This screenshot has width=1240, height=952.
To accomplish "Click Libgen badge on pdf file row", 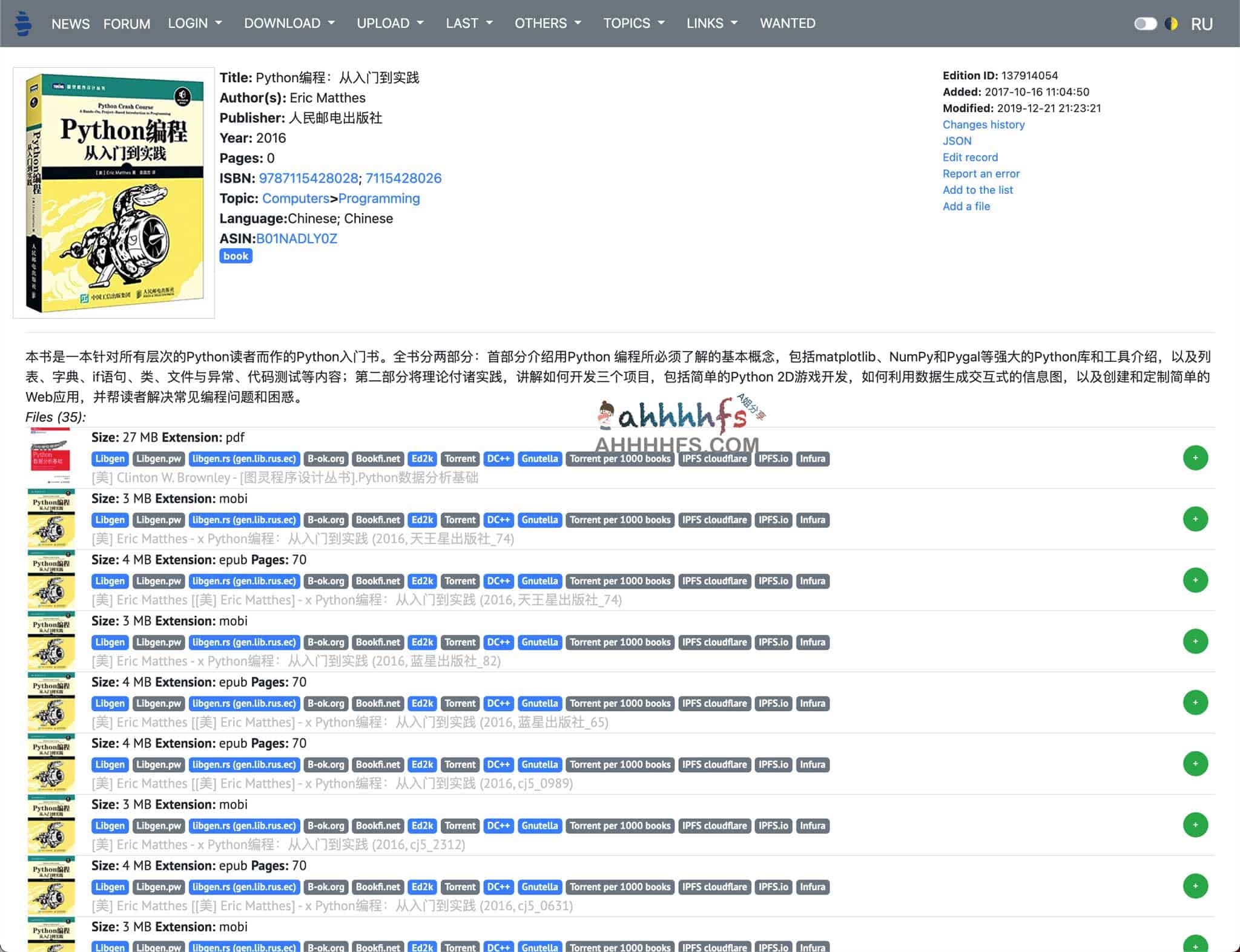I will (110, 459).
